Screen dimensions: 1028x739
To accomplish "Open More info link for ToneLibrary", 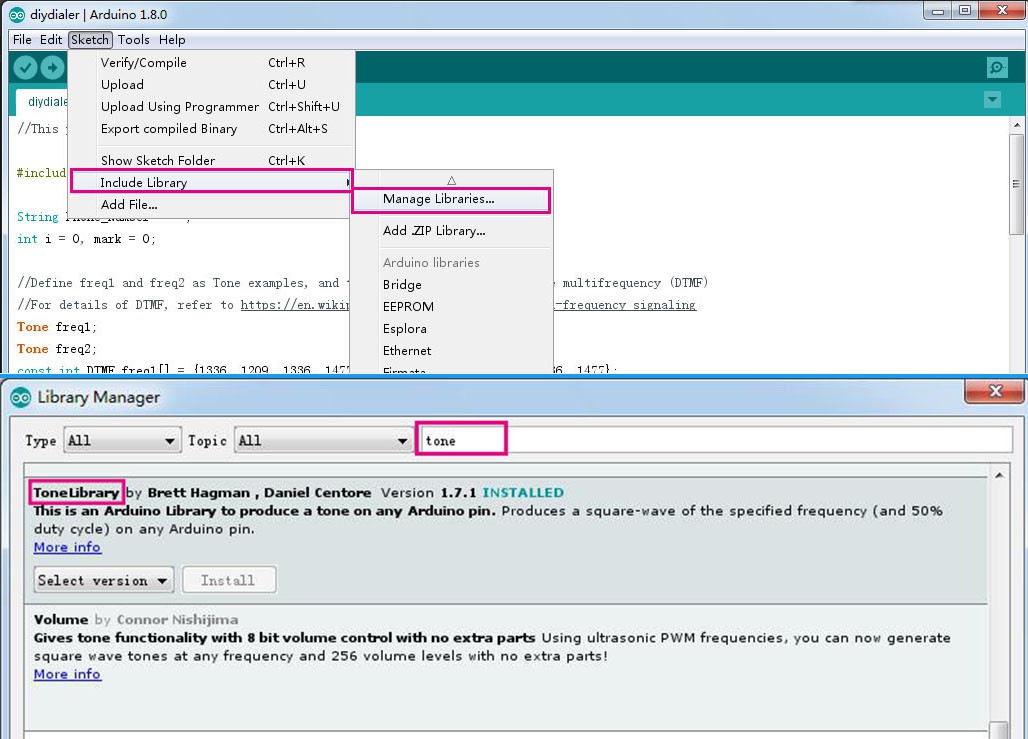I will (x=67, y=547).
